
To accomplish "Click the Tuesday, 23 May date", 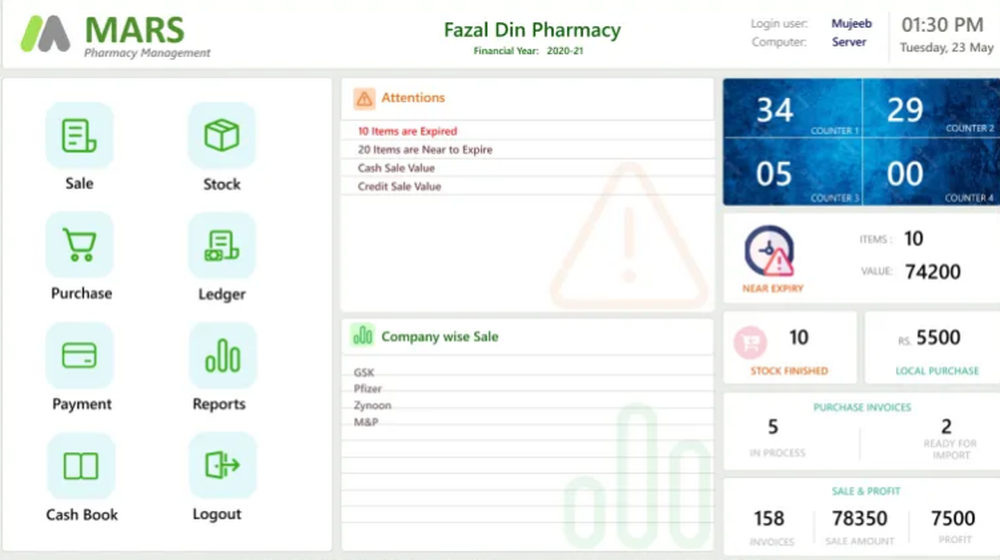I will [947, 47].
